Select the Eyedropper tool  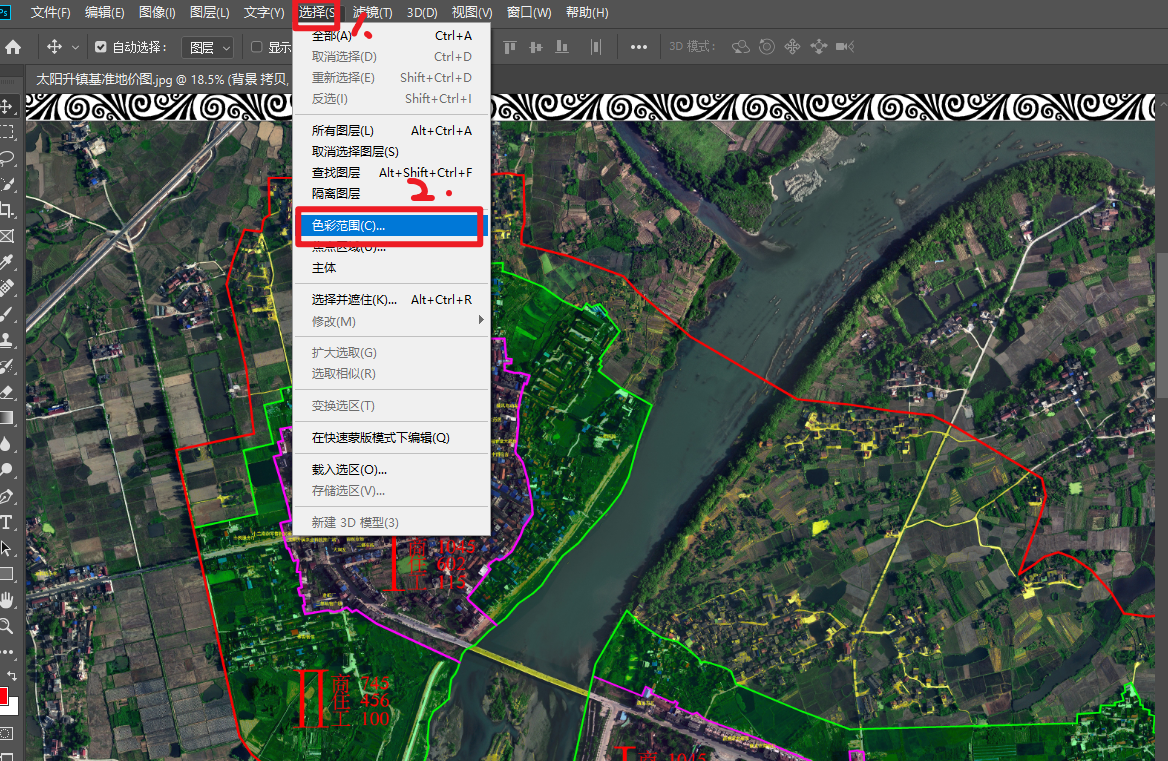pyautogui.click(x=6, y=262)
